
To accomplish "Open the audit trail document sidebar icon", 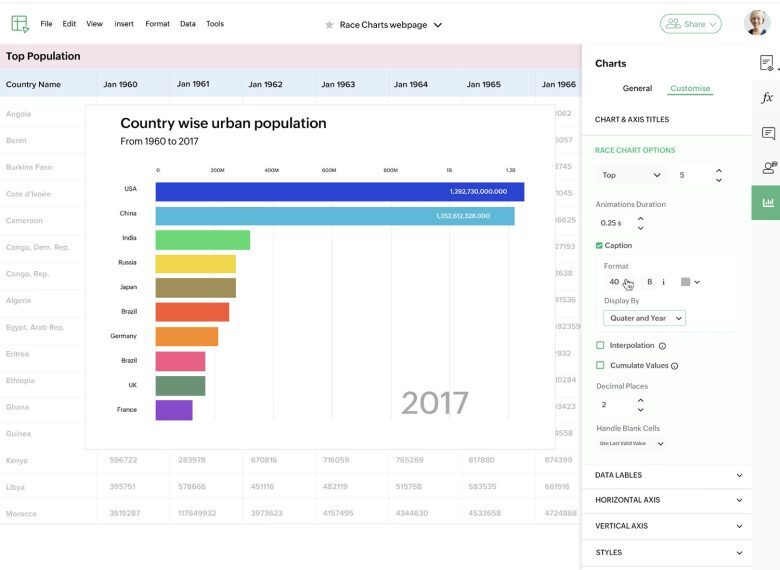I will click(767, 63).
